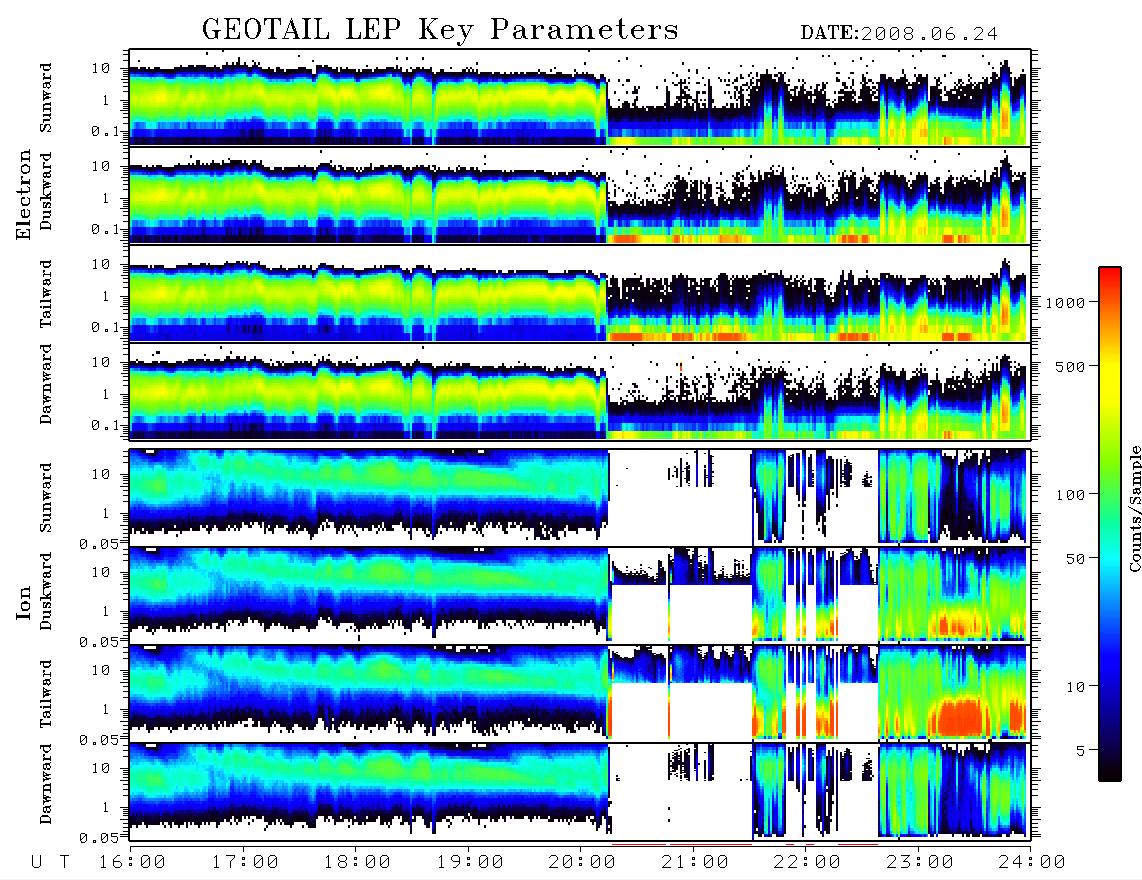1142x880 pixels.
Task: Click the 16:00 time tick label
Action: 132,863
